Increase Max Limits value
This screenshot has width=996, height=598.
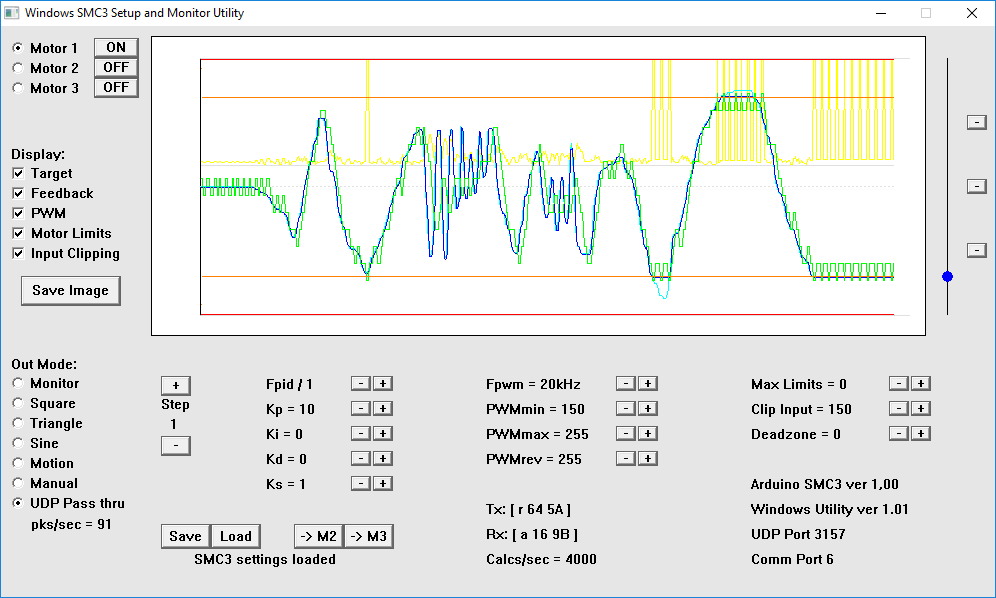click(921, 384)
